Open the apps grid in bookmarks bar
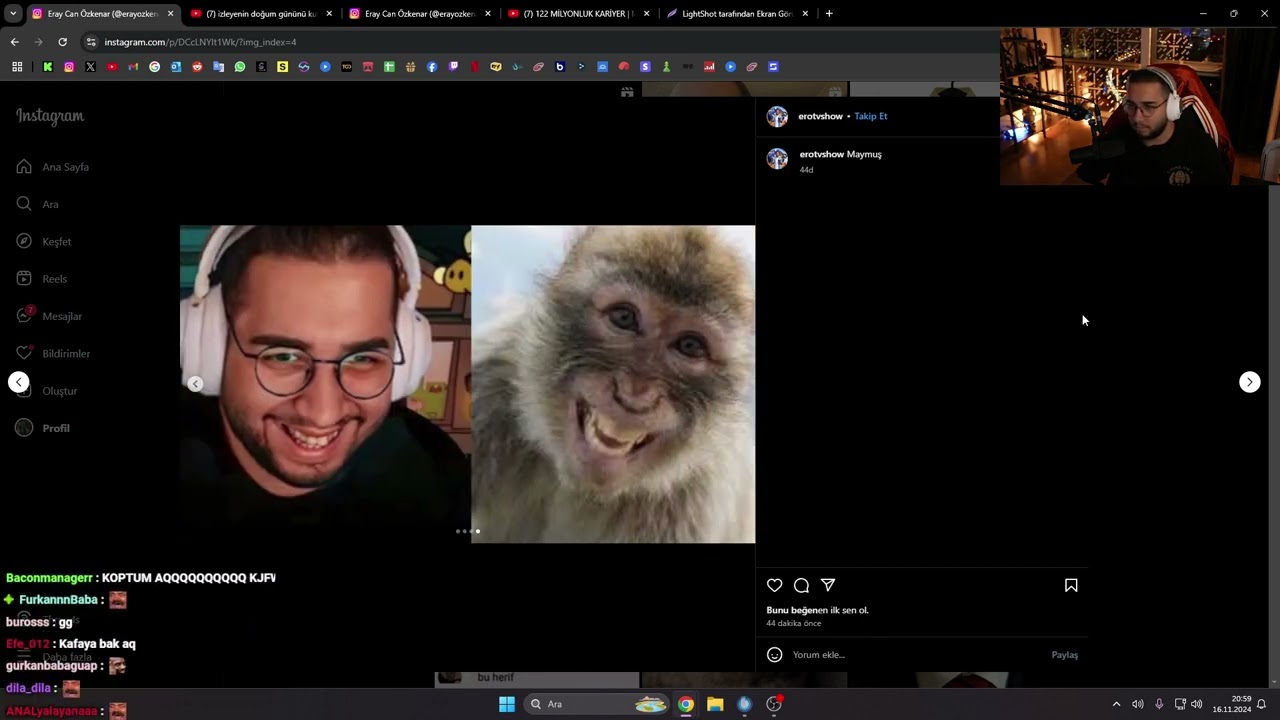 point(17,67)
